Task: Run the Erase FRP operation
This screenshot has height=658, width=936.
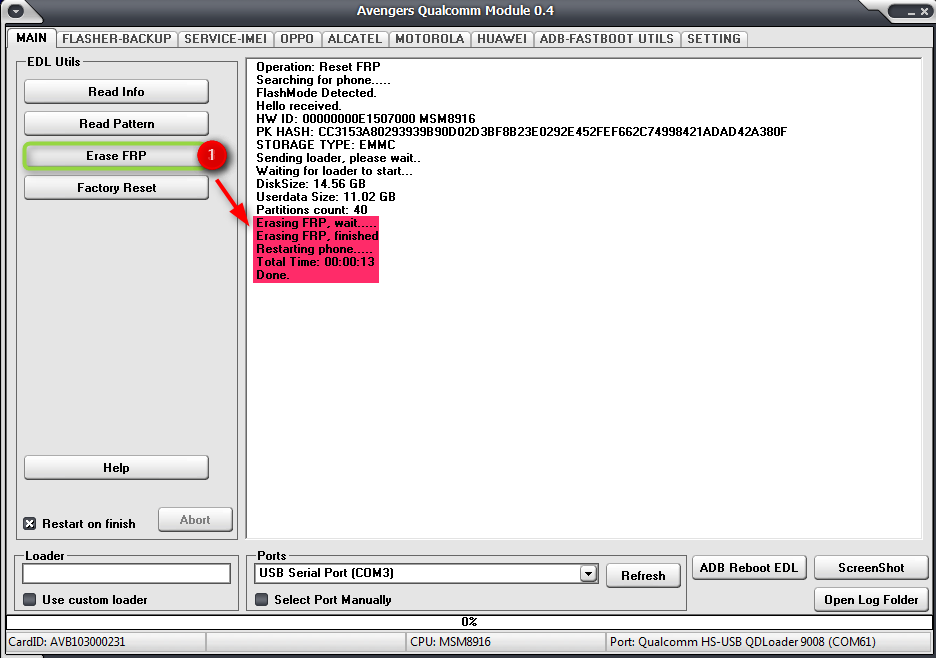Action: [116, 156]
